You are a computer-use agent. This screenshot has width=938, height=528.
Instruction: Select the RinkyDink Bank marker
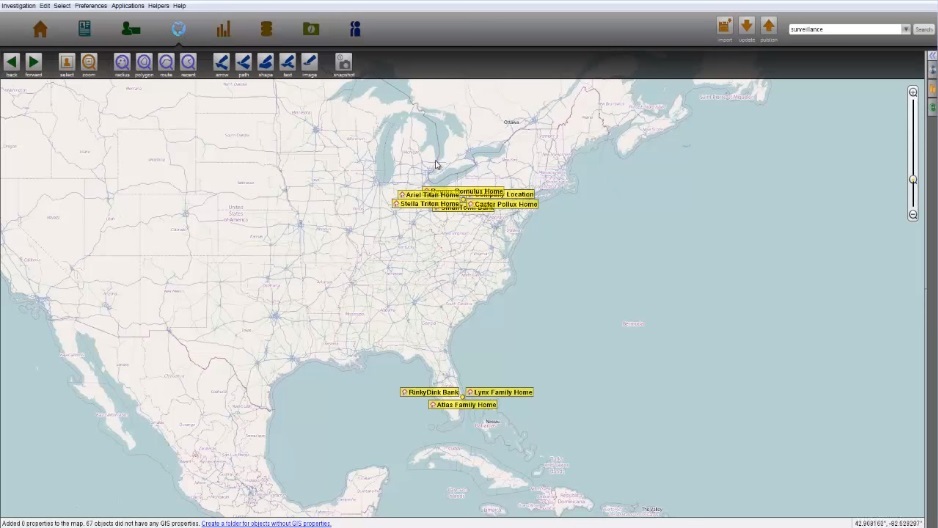point(430,392)
